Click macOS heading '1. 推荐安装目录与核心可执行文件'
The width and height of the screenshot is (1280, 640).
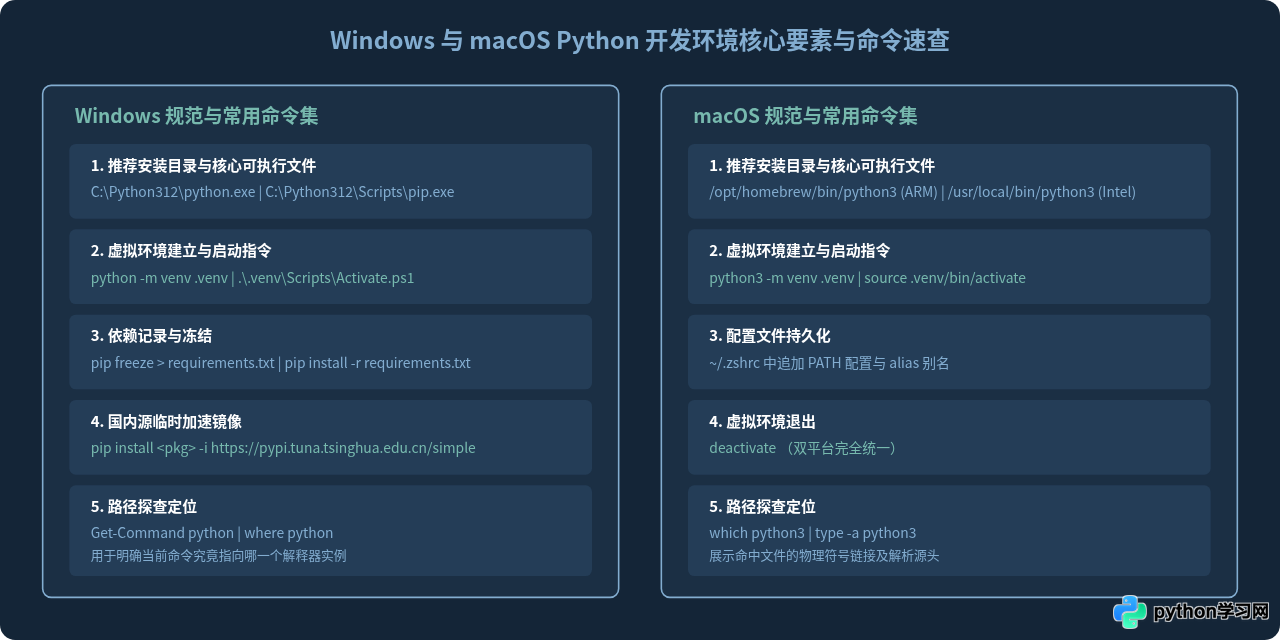click(x=822, y=166)
